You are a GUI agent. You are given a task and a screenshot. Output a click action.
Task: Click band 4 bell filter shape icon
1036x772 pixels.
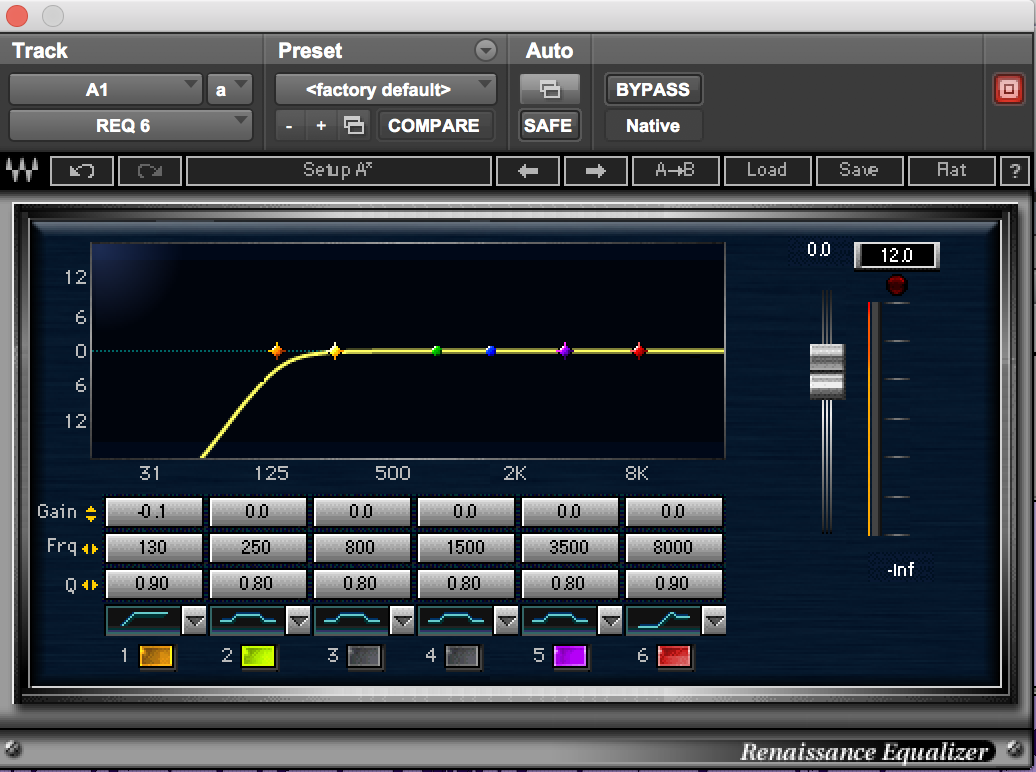455,620
